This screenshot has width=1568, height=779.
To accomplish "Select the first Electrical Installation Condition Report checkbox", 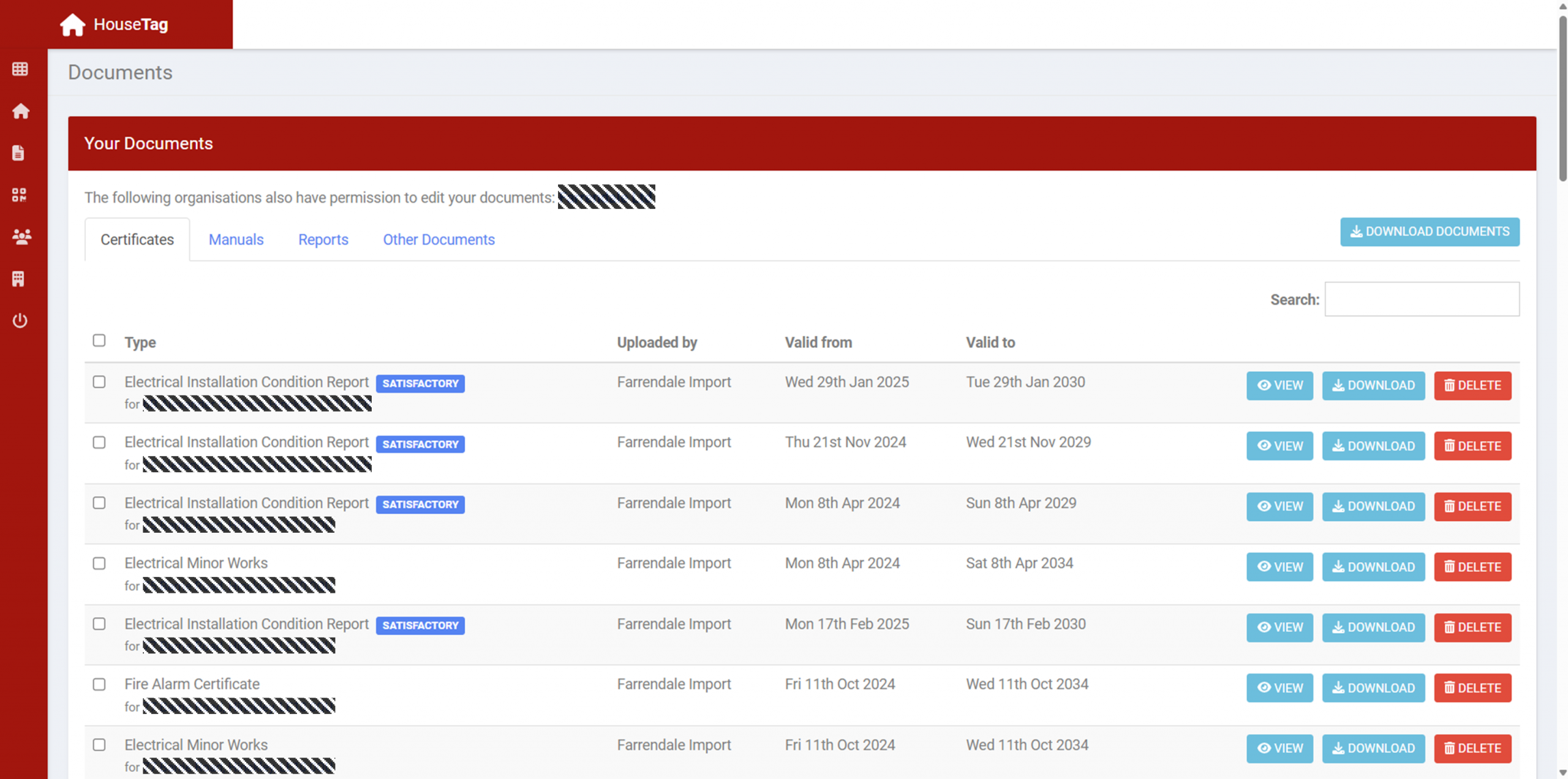I will [x=99, y=382].
